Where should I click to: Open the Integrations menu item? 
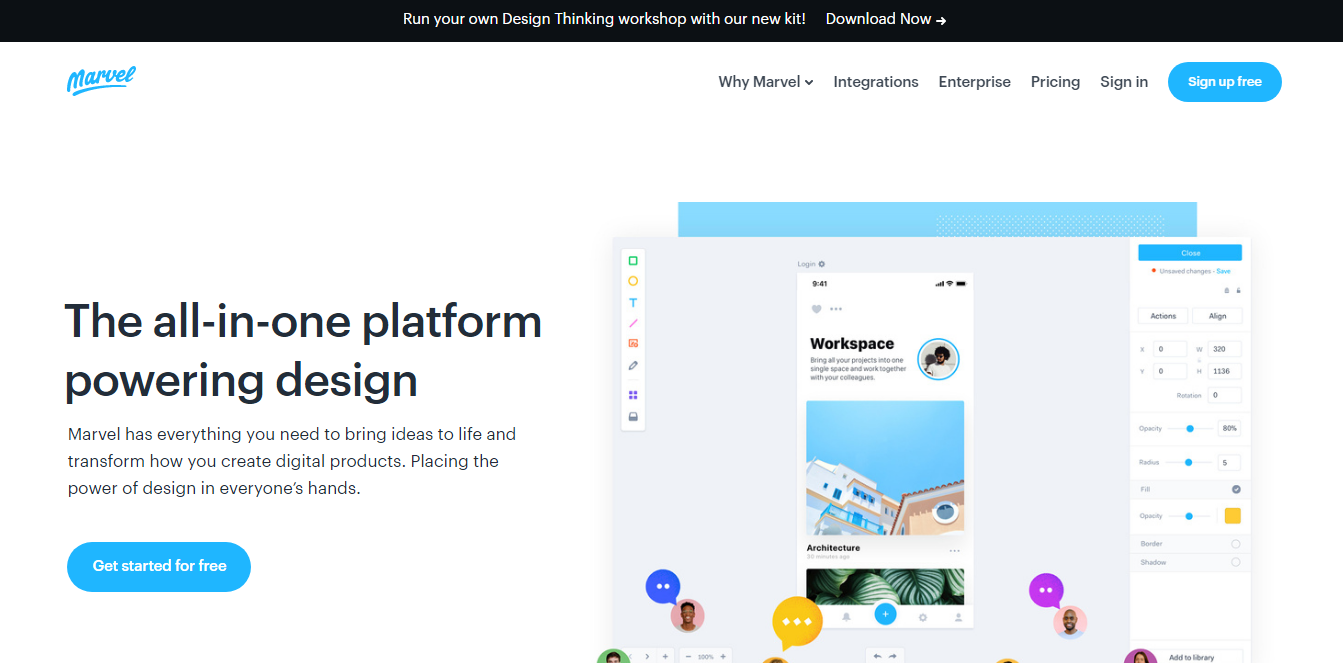coord(875,82)
